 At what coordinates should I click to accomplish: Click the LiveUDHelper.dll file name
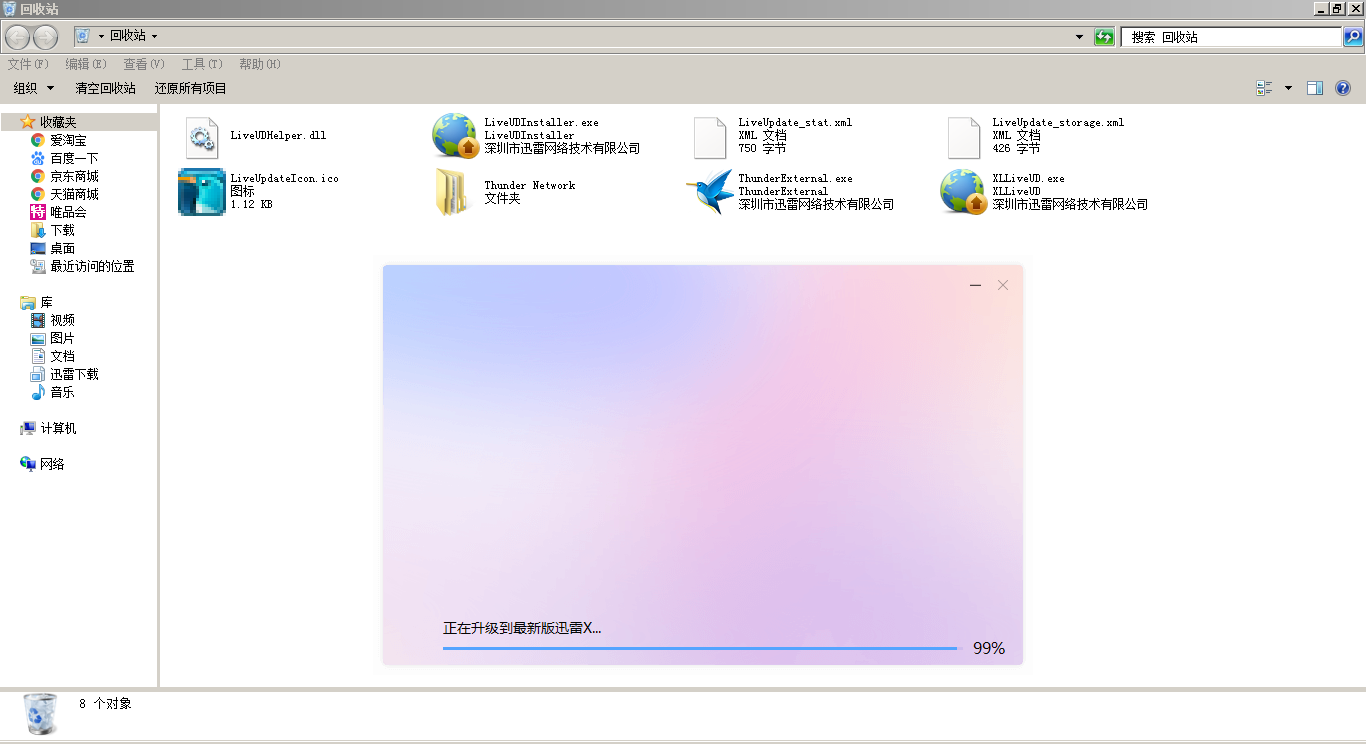[278, 135]
